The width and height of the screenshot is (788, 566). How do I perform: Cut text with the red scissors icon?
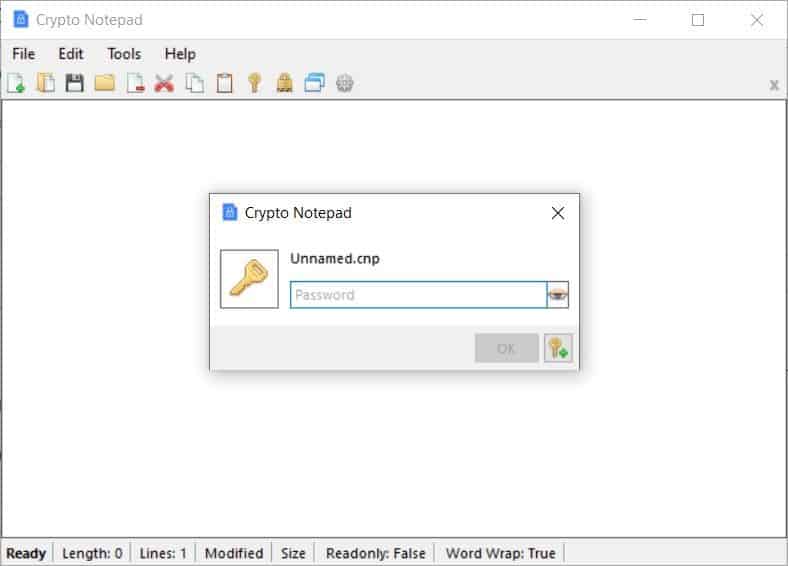click(x=164, y=83)
